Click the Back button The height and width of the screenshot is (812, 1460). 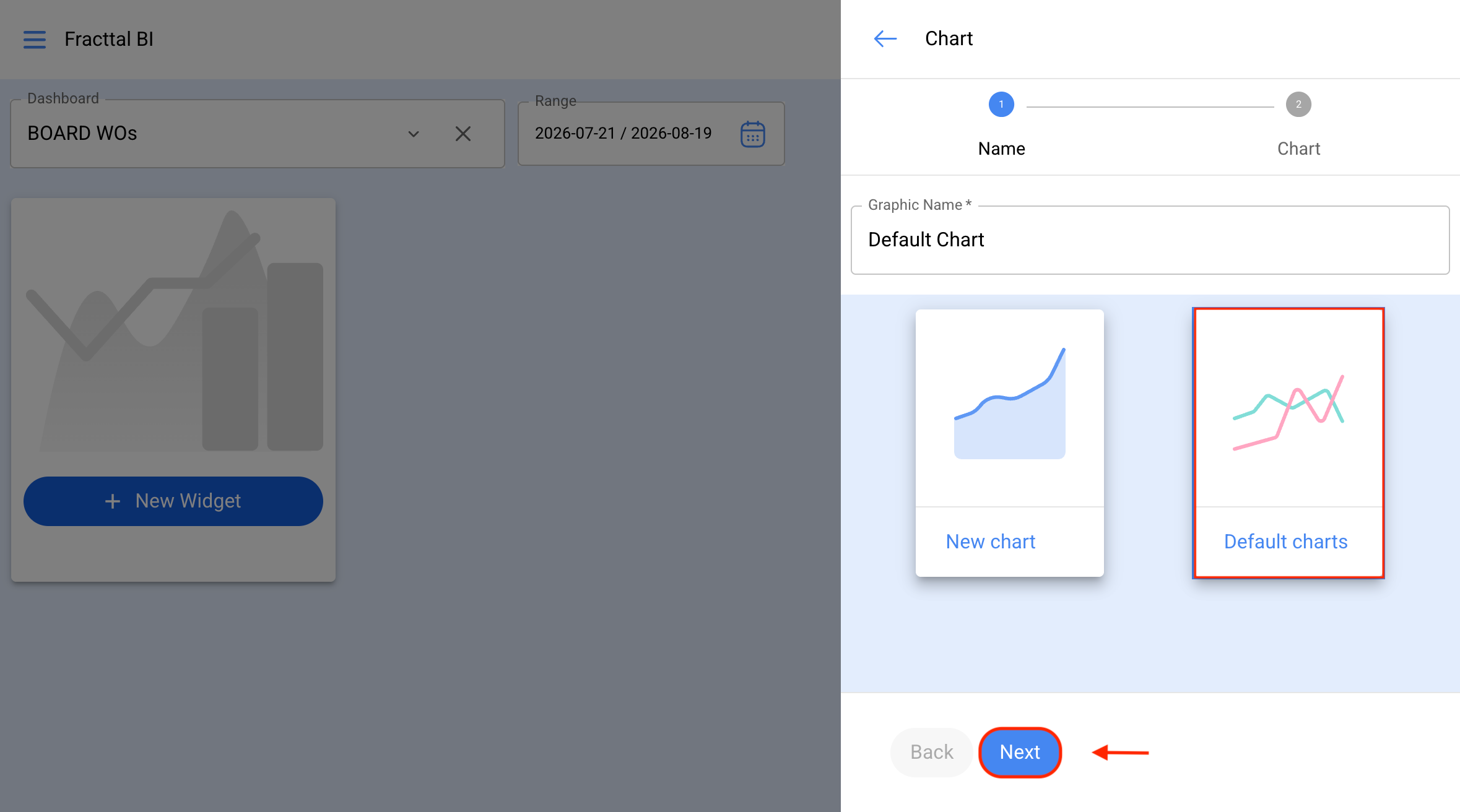931,752
